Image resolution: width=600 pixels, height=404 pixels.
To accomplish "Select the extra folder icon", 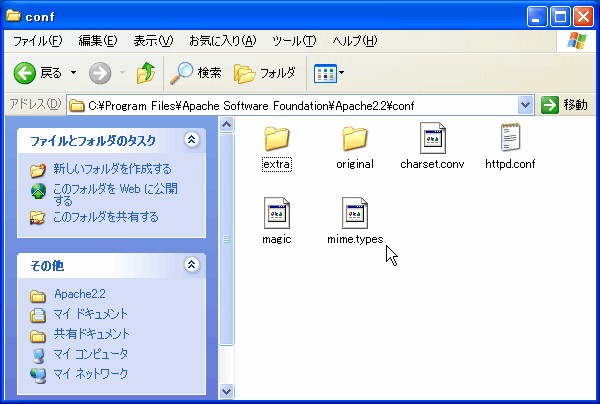I will coord(277,138).
